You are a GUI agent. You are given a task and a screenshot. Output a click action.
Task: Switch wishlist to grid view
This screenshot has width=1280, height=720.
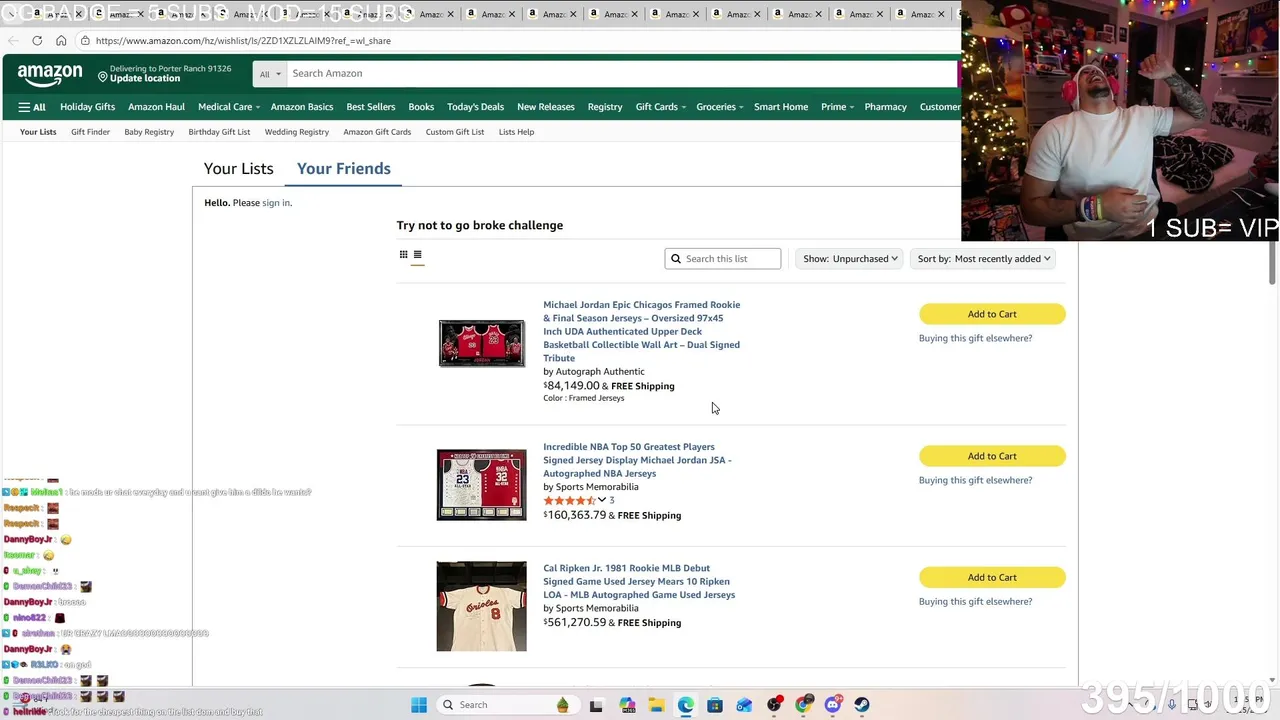click(404, 255)
